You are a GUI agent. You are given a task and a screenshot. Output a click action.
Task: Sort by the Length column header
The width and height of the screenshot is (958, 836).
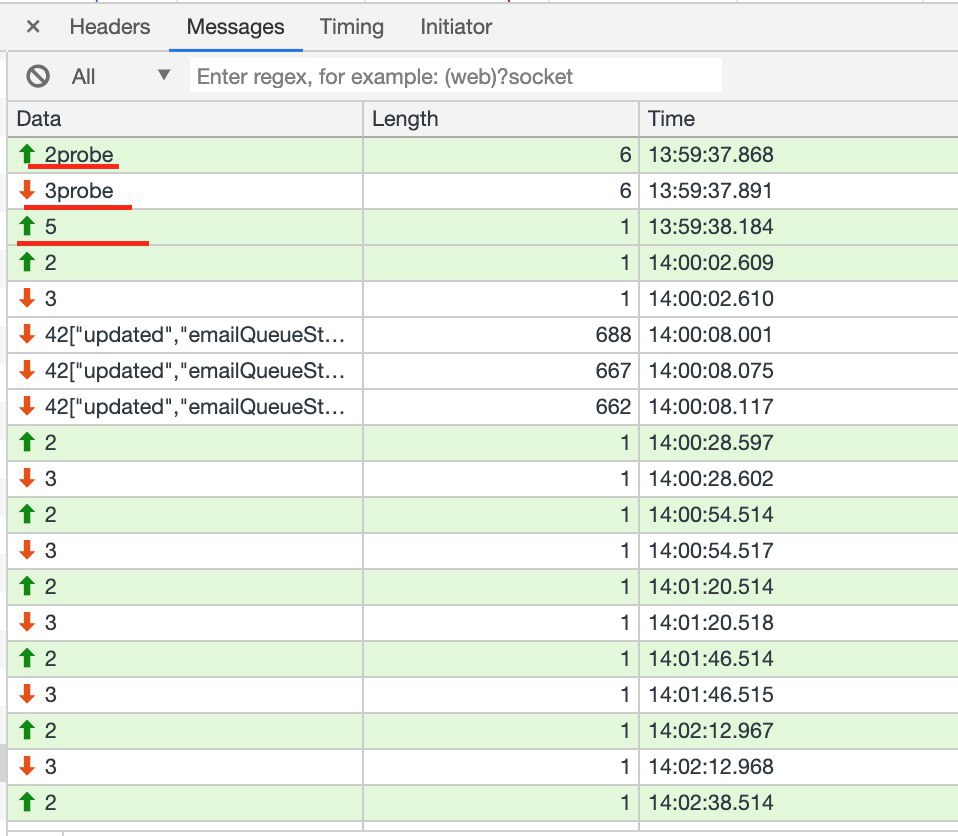coord(501,119)
